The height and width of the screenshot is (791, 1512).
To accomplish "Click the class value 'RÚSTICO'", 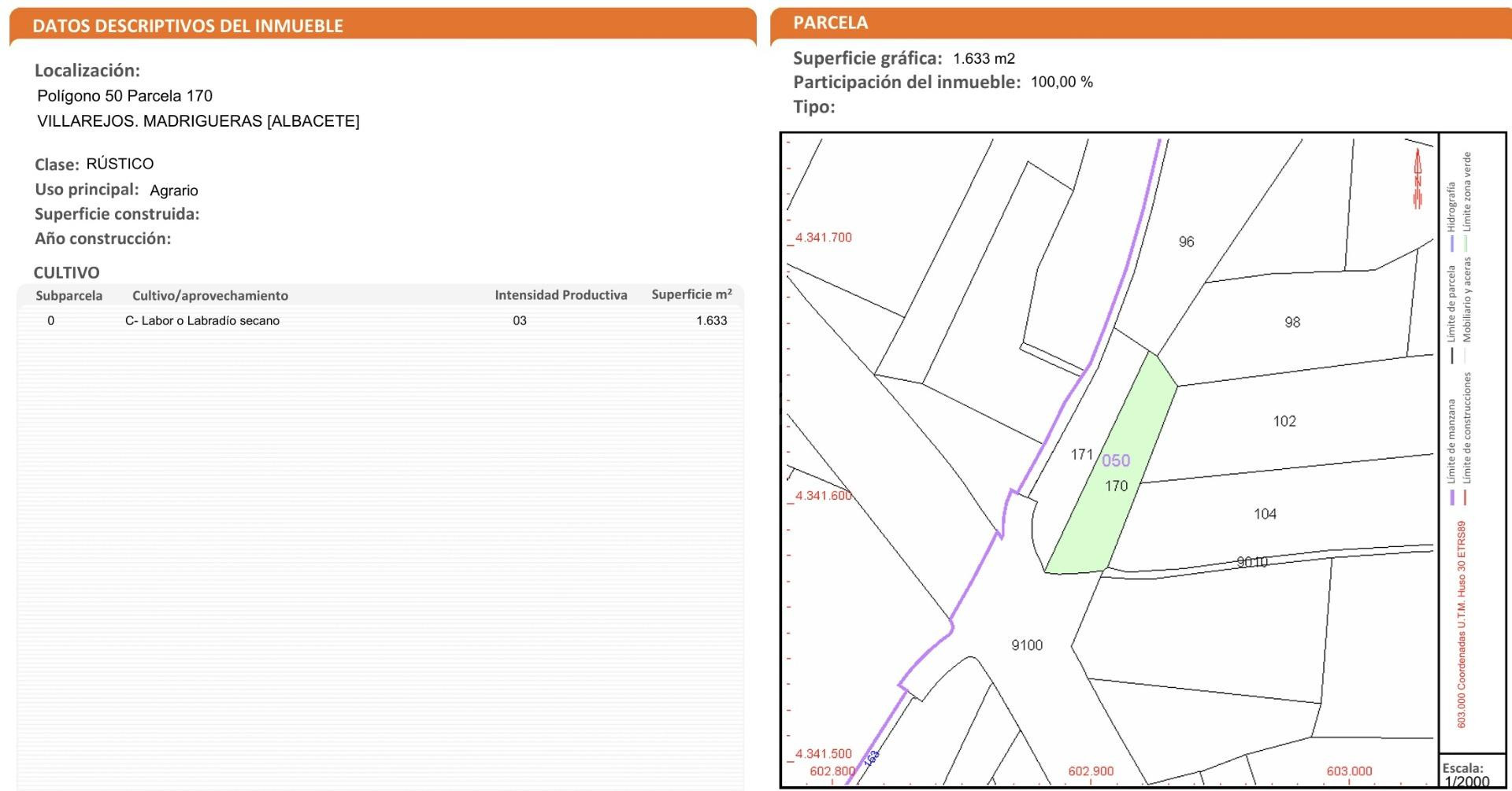I will point(120,164).
